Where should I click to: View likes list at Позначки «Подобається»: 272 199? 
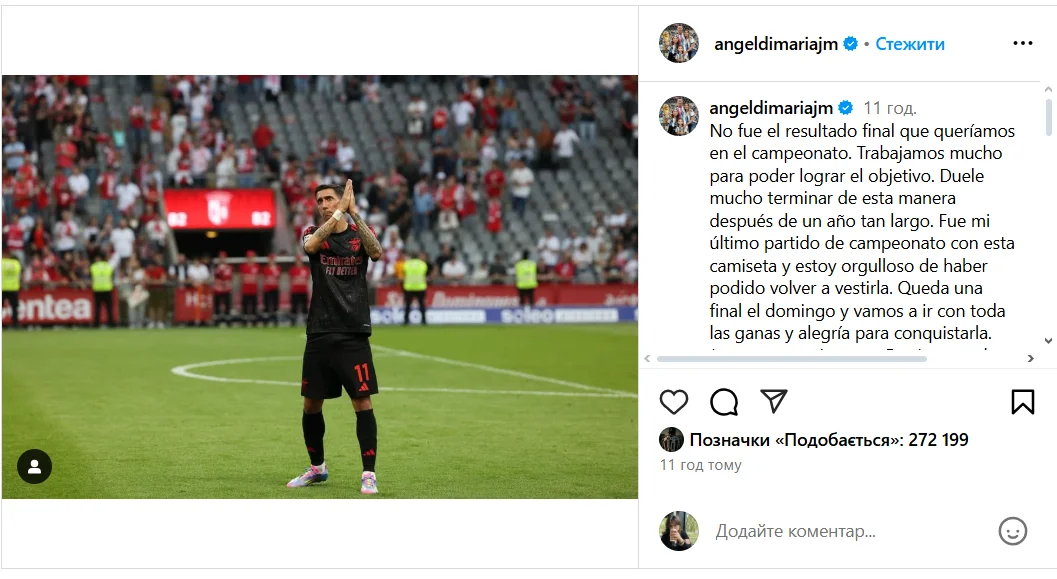click(828, 440)
